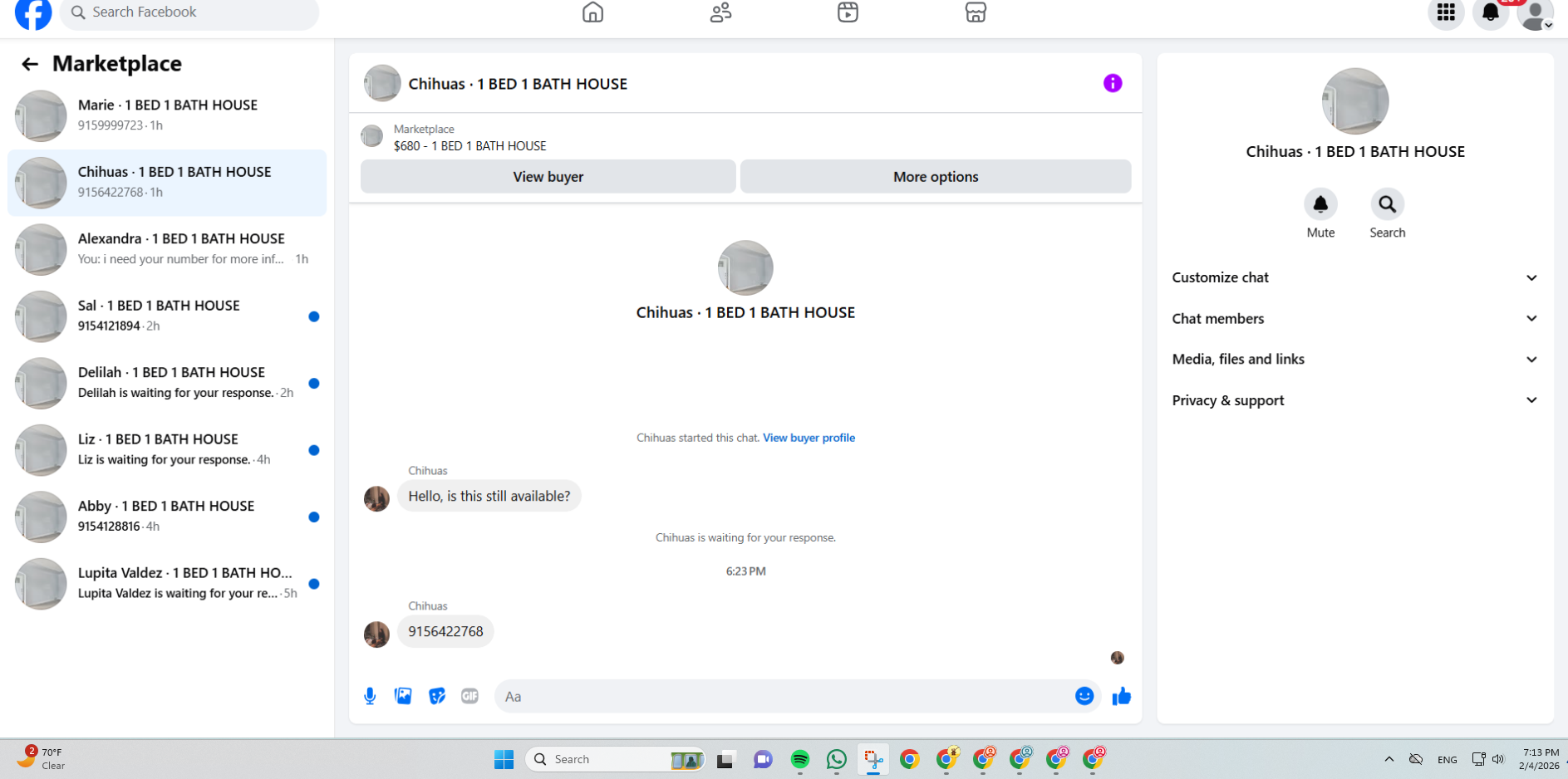Click the Windows taskbar Search box
1568x779 pixels.
click(x=616, y=759)
